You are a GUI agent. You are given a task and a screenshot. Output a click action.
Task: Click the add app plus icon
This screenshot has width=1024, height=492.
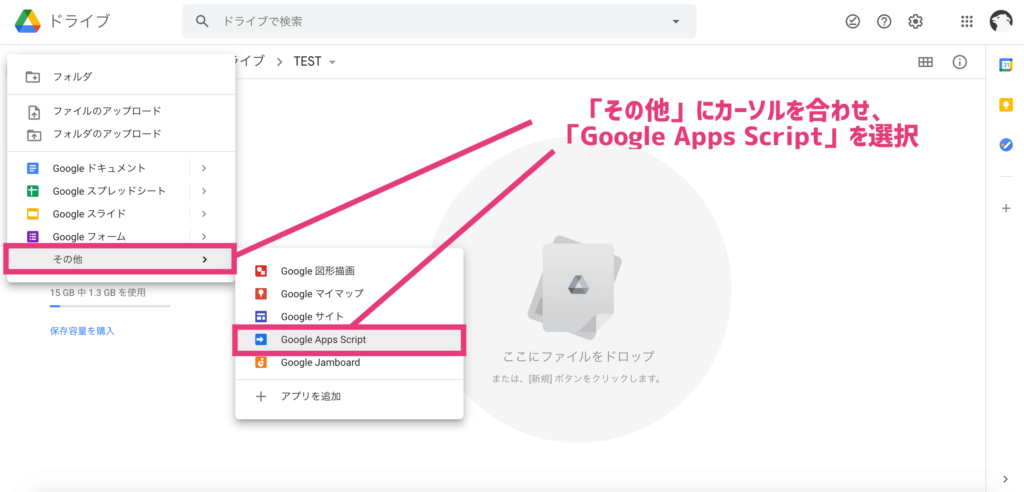[x=261, y=396]
